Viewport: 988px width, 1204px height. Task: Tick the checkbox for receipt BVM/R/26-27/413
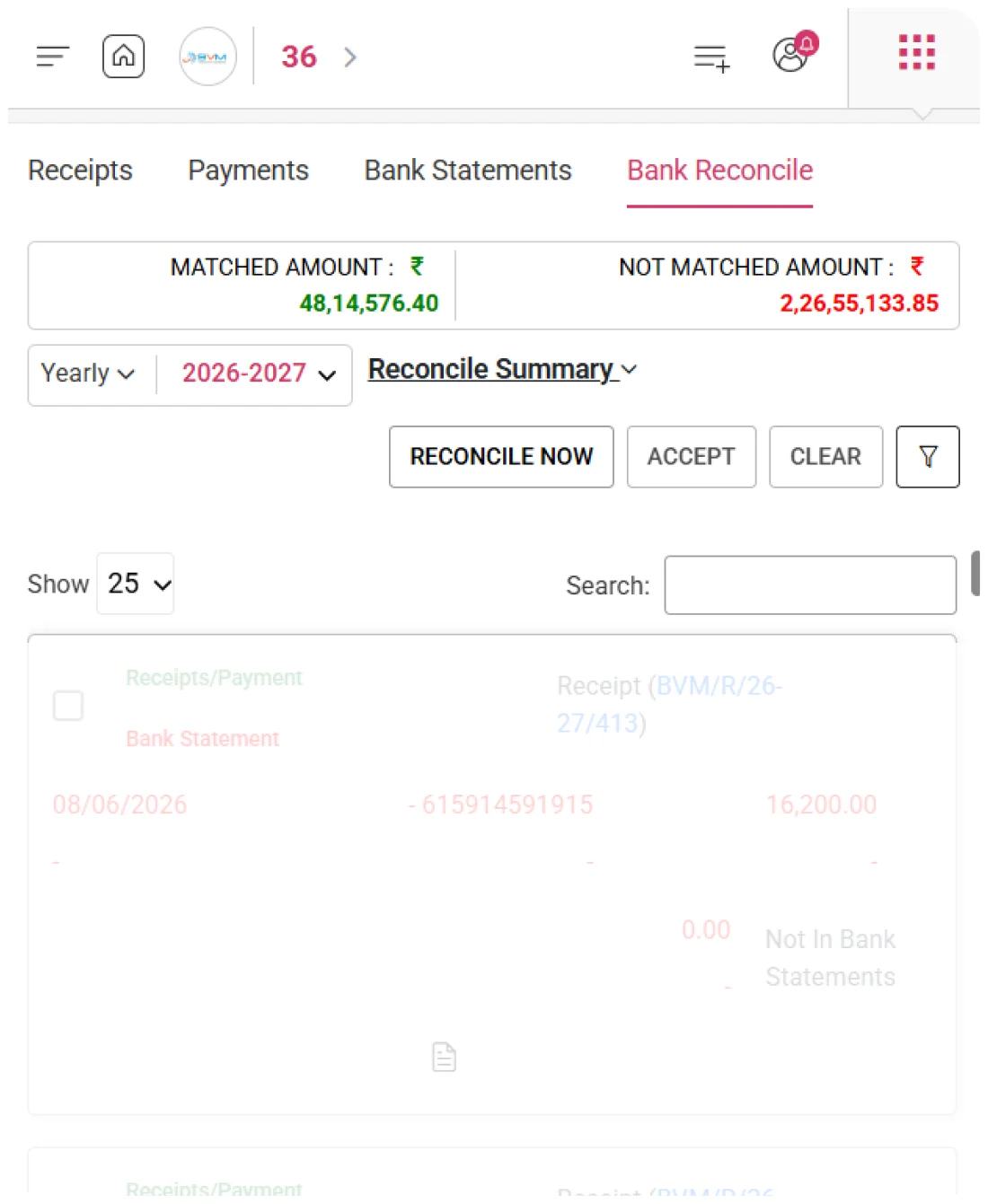(68, 706)
